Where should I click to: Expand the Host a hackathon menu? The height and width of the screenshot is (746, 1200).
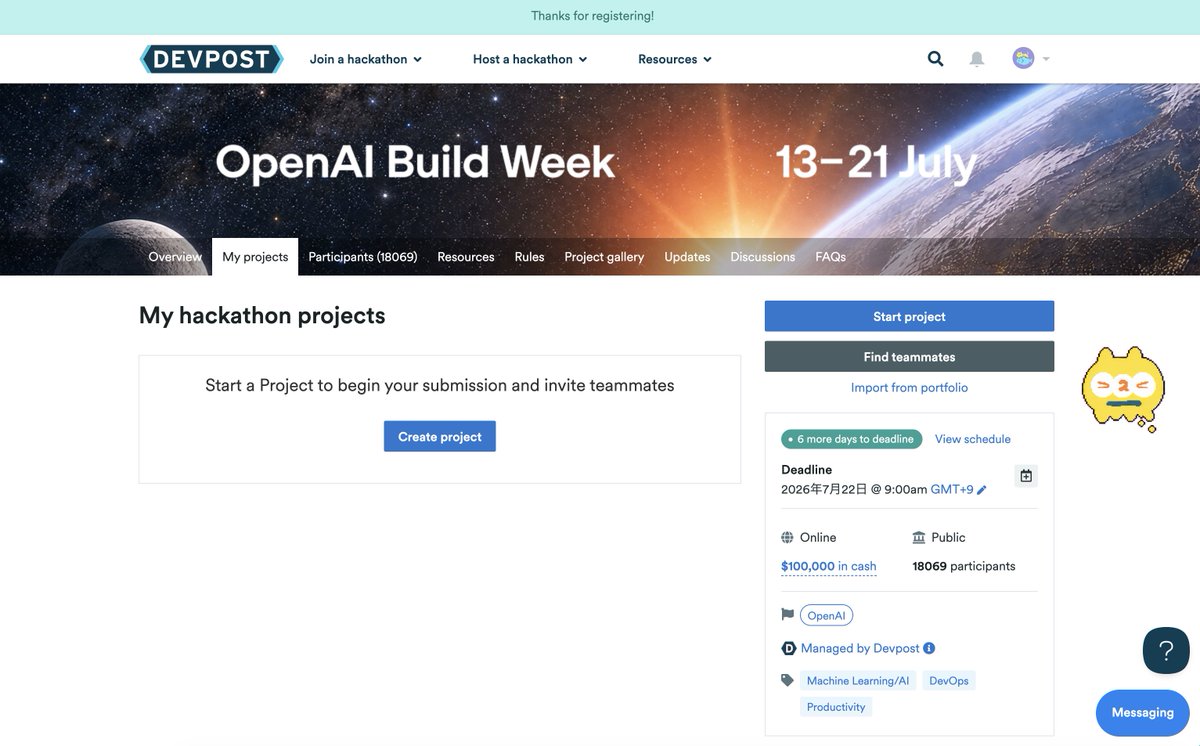tap(530, 59)
